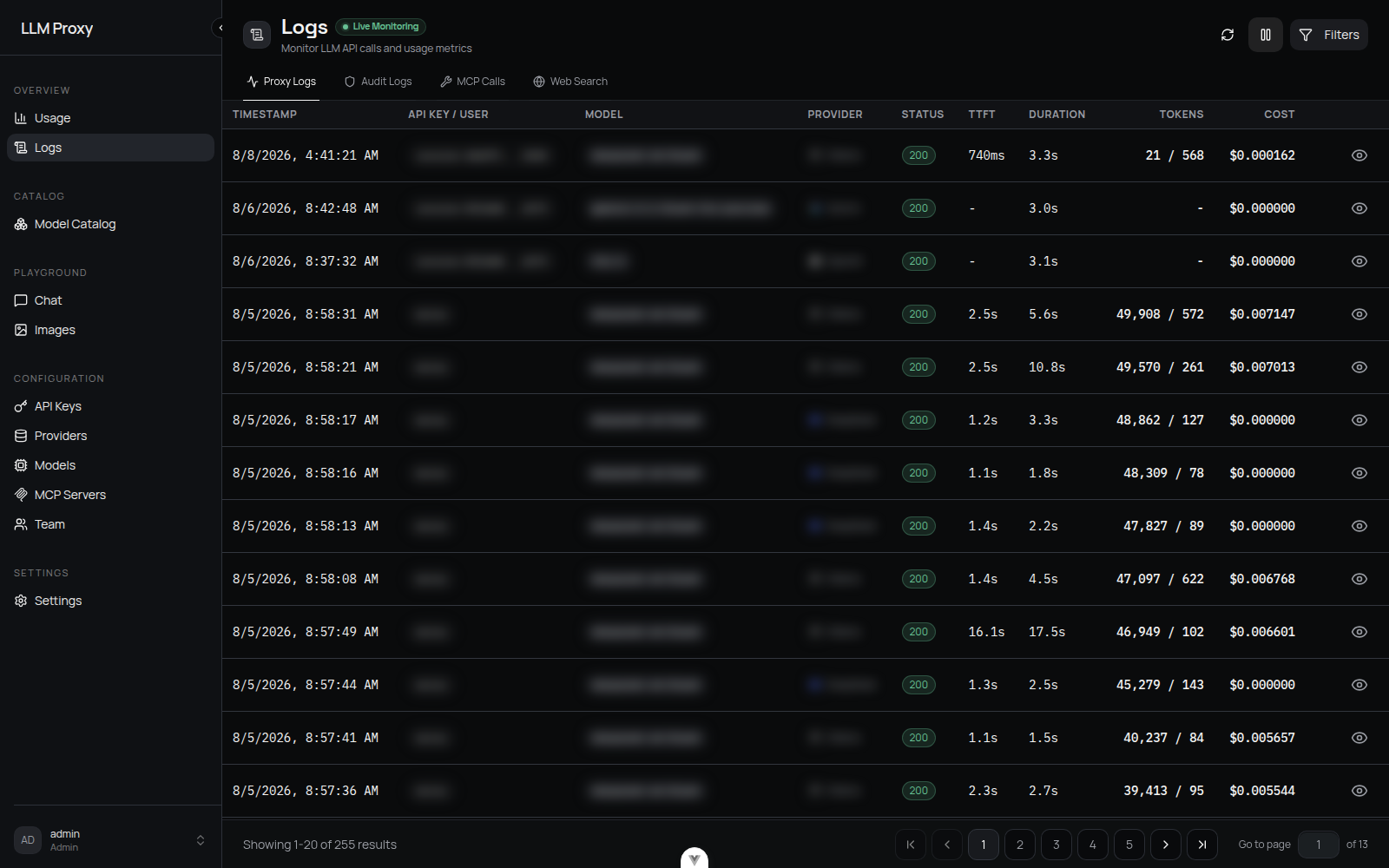Open API Keys configuration

point(110,406)
